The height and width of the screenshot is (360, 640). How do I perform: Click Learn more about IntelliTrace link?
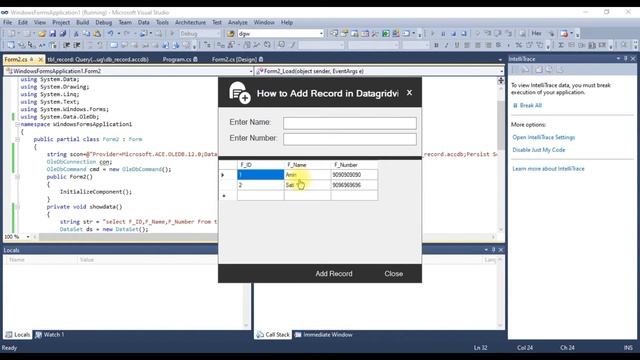[548, 169]
